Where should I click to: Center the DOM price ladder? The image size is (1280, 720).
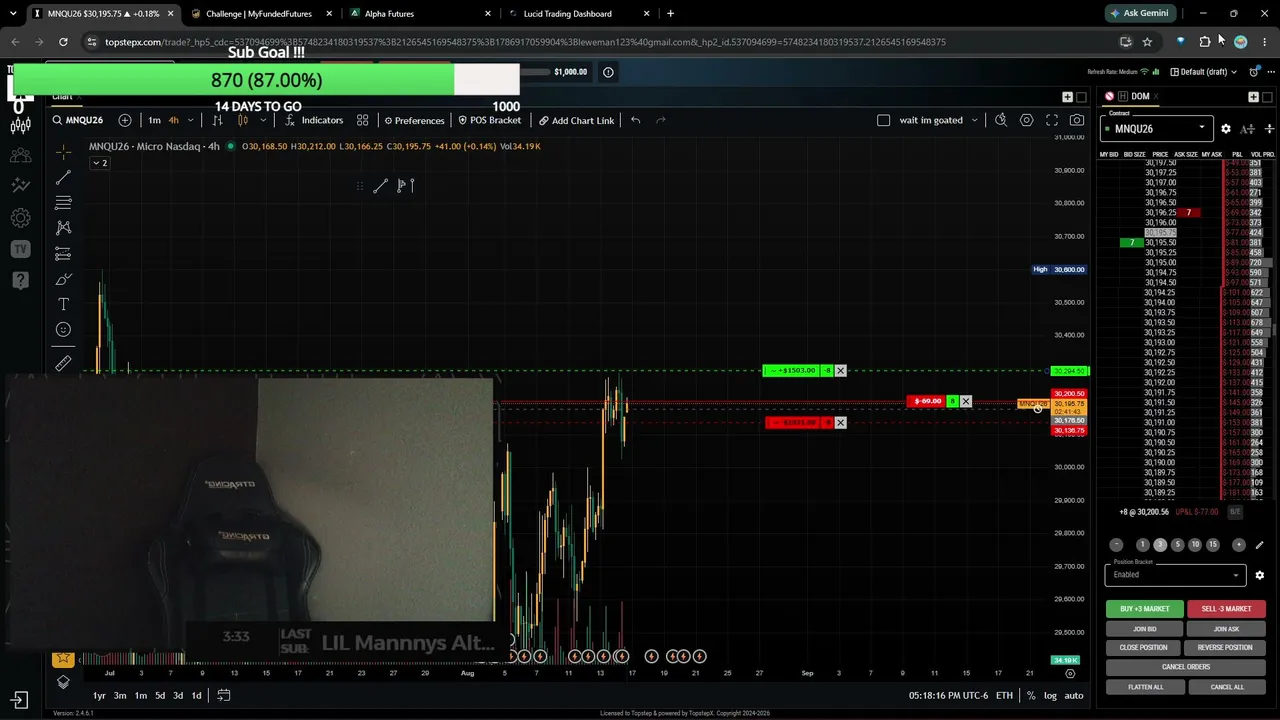point(1270,129)
